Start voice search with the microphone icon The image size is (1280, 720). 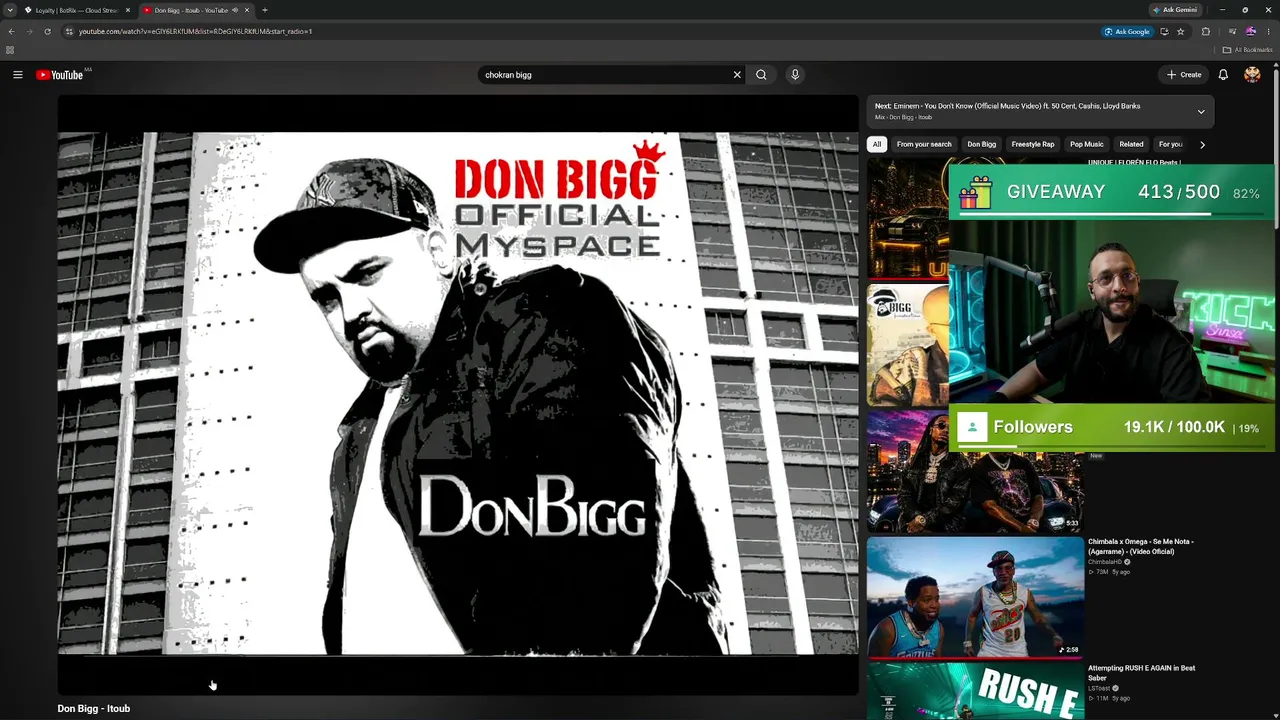(x=795, y=75)
